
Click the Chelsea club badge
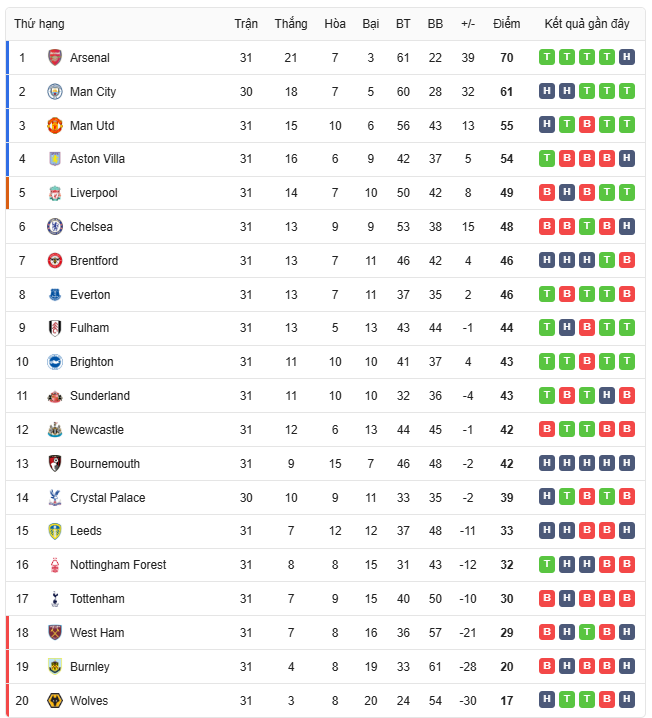[x=55, y=227]
